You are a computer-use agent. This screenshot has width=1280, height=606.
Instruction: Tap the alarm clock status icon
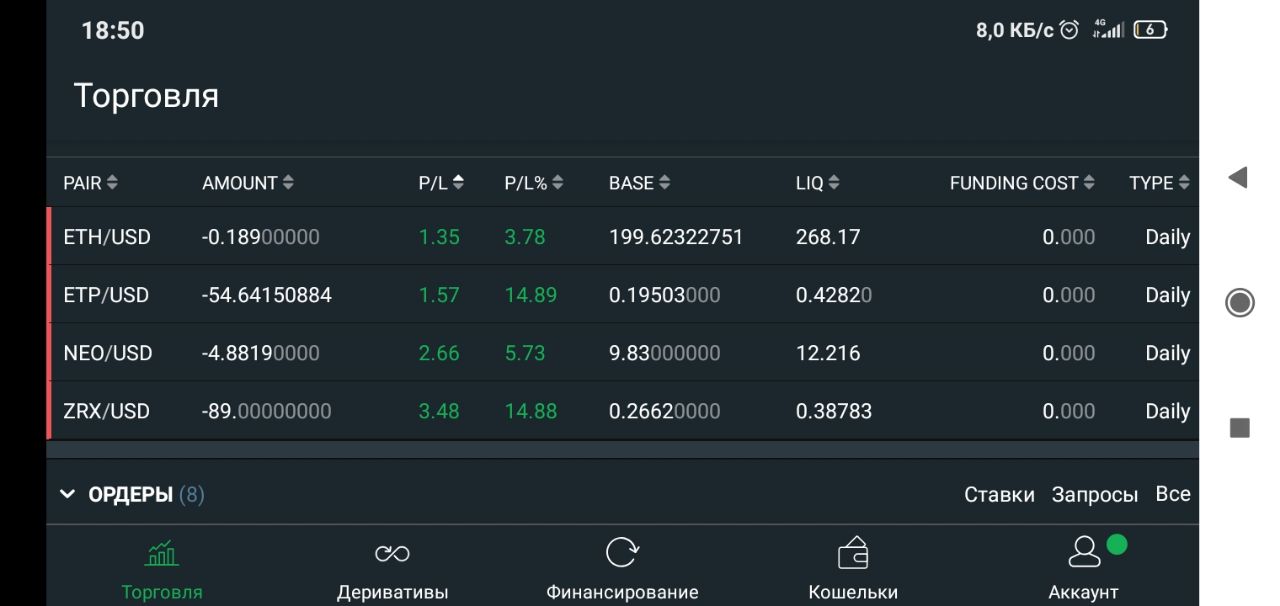tap(1071, 30)
